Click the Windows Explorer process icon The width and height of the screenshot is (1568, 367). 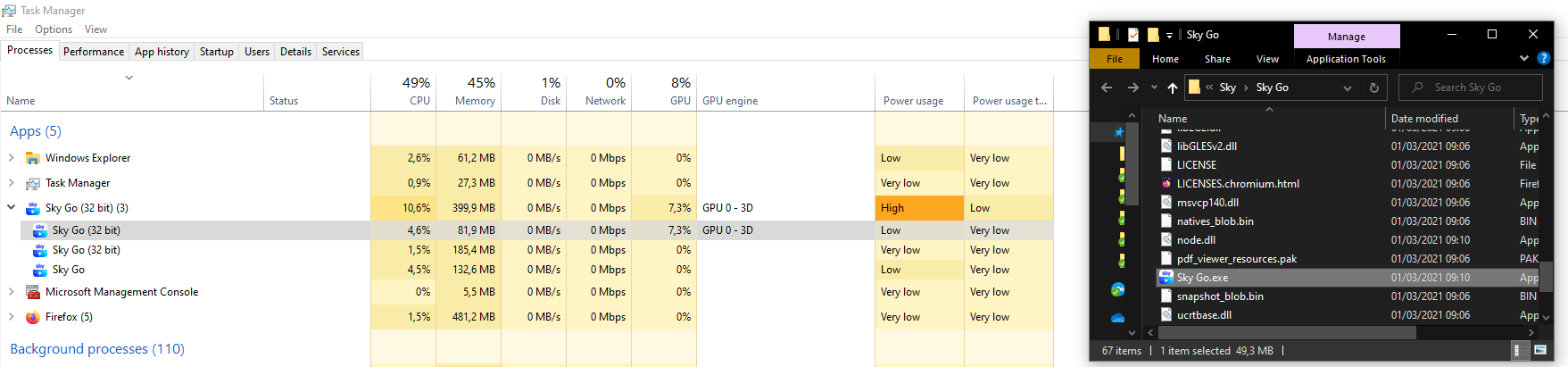pyautogui.click(x=33, y=158)
